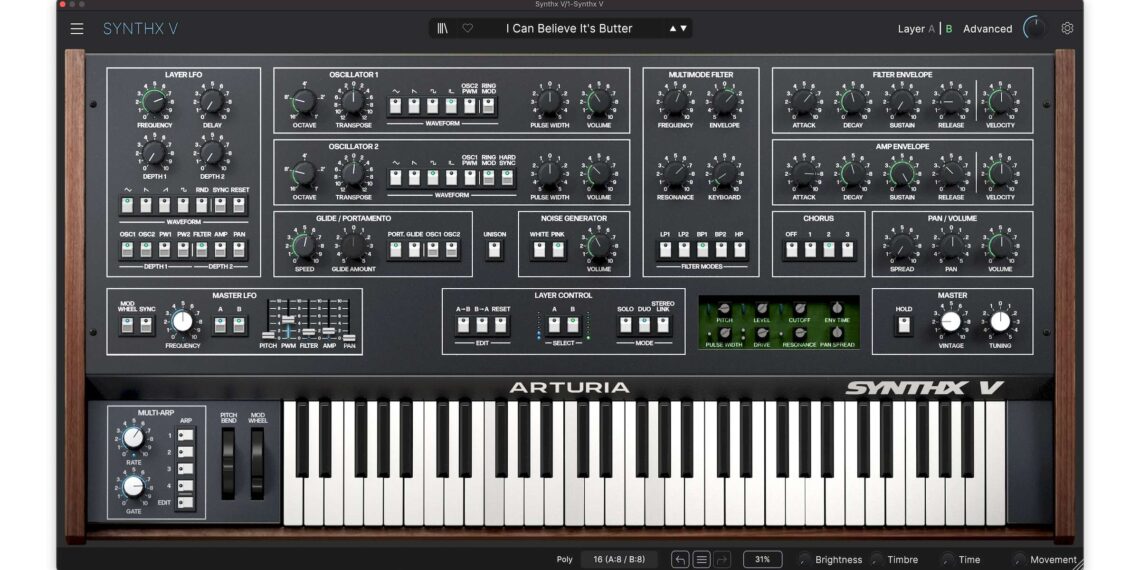Click the Oscillator 1 Octave knob
Screen dimensions: 1140x570
(303, 102)
